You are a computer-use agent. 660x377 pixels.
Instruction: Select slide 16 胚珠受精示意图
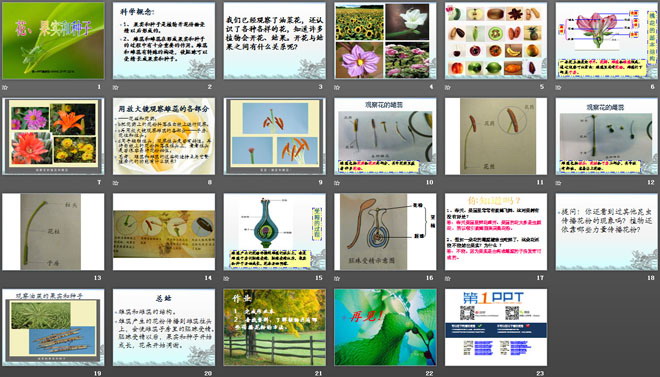coord(385,232)
